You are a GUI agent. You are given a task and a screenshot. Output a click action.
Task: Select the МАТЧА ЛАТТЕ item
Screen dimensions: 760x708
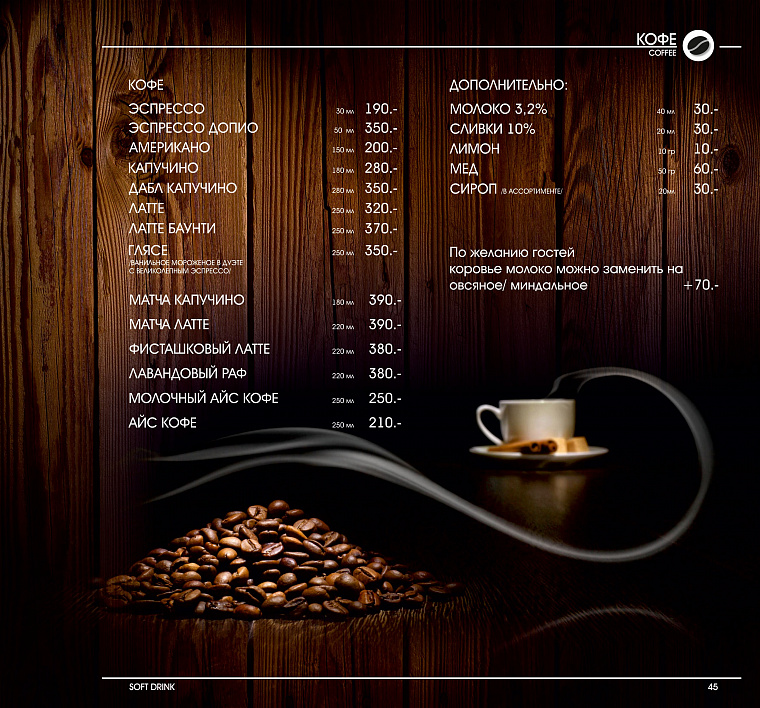pos(169,324)
